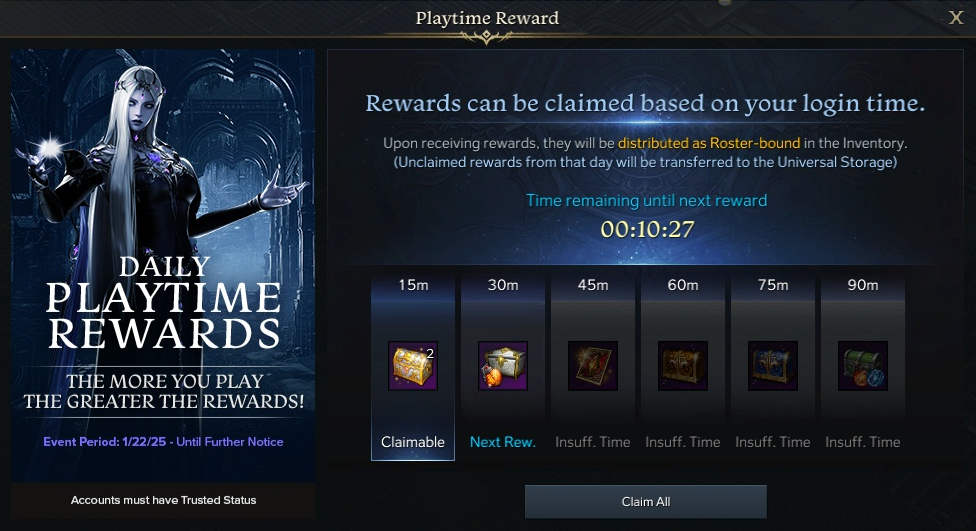
Task: Close the Playtime Reward window with X
Action: coord(955,17)
